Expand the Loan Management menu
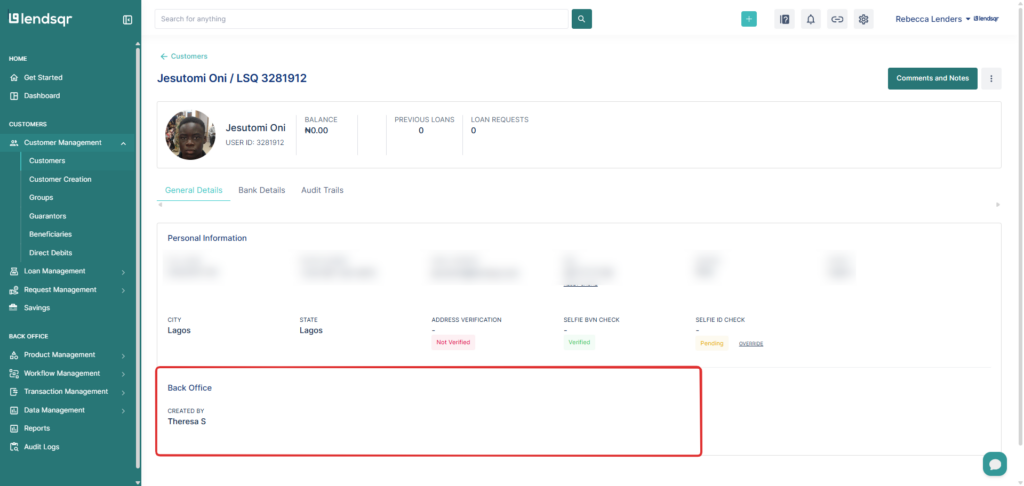This screenshot has height=486, width=1024. (123, 272)
